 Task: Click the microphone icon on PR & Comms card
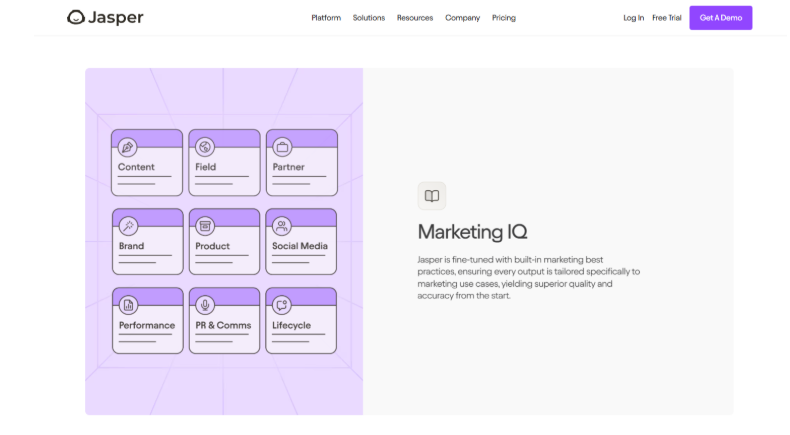coord(205,305)
